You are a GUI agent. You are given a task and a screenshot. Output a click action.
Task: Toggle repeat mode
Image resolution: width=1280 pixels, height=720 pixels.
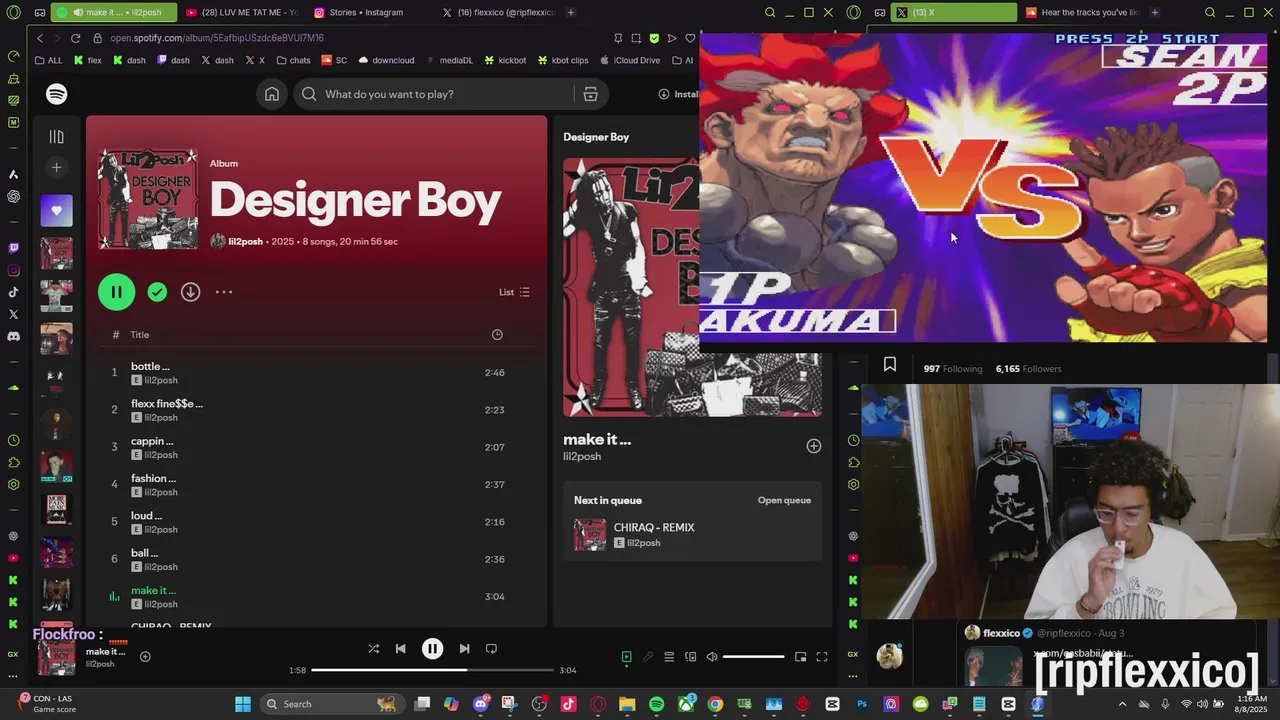point(491,649)
